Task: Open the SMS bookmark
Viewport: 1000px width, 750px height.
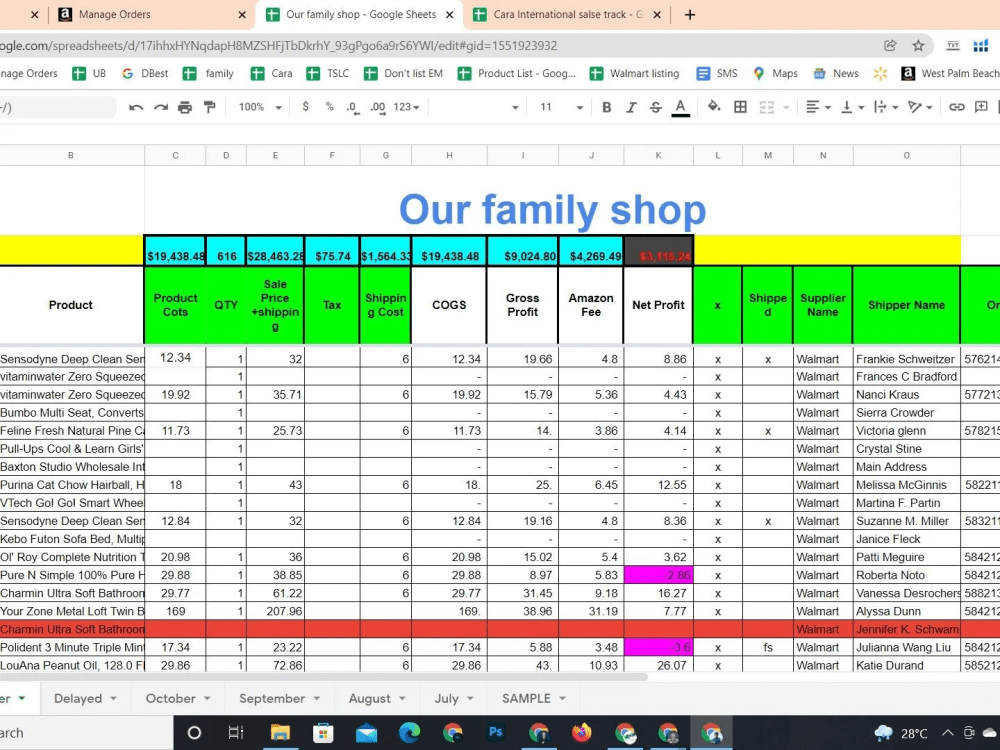Action: tap(717, 73)
